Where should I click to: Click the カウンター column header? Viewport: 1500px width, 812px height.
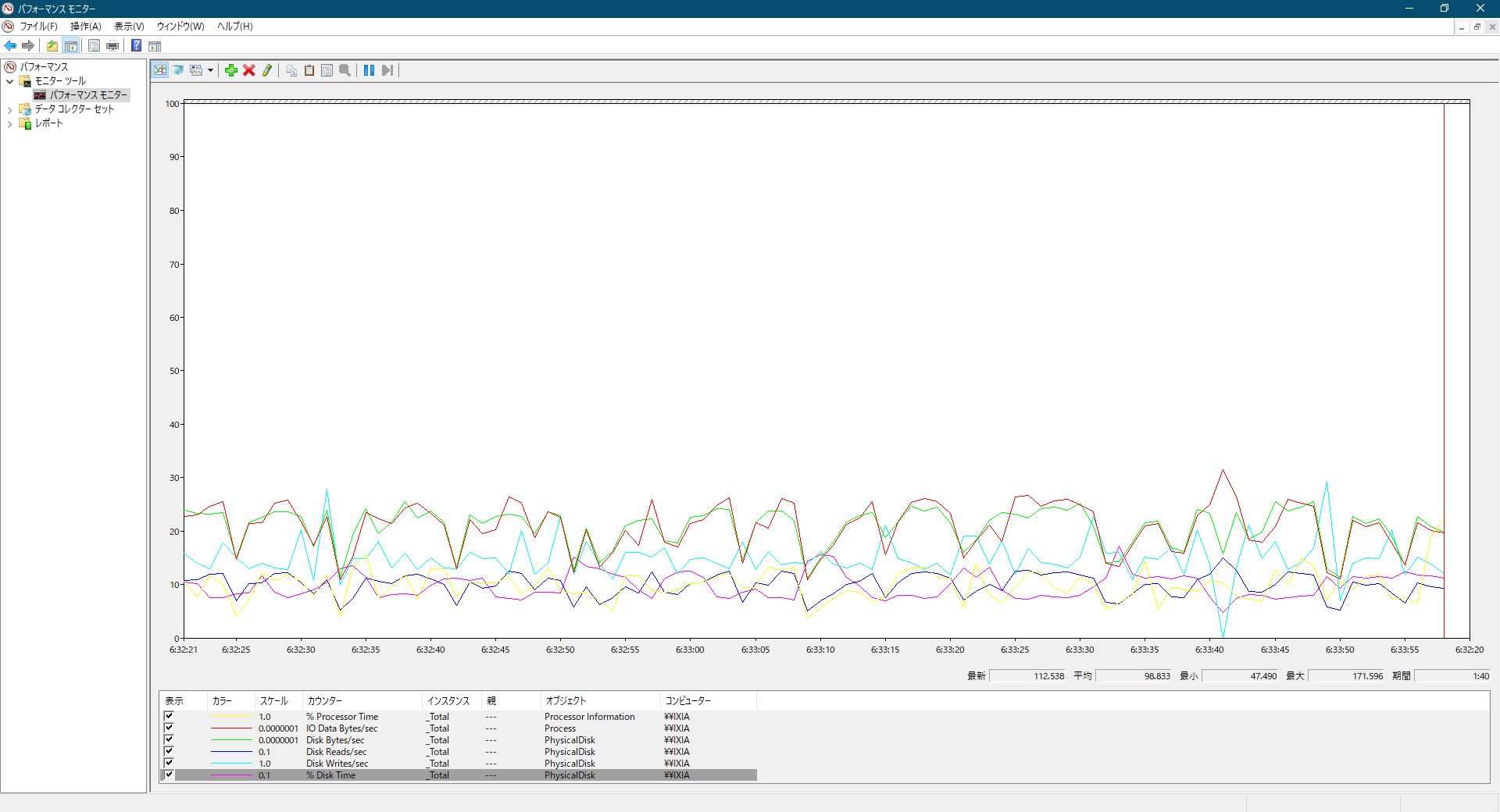coord(359,700)
